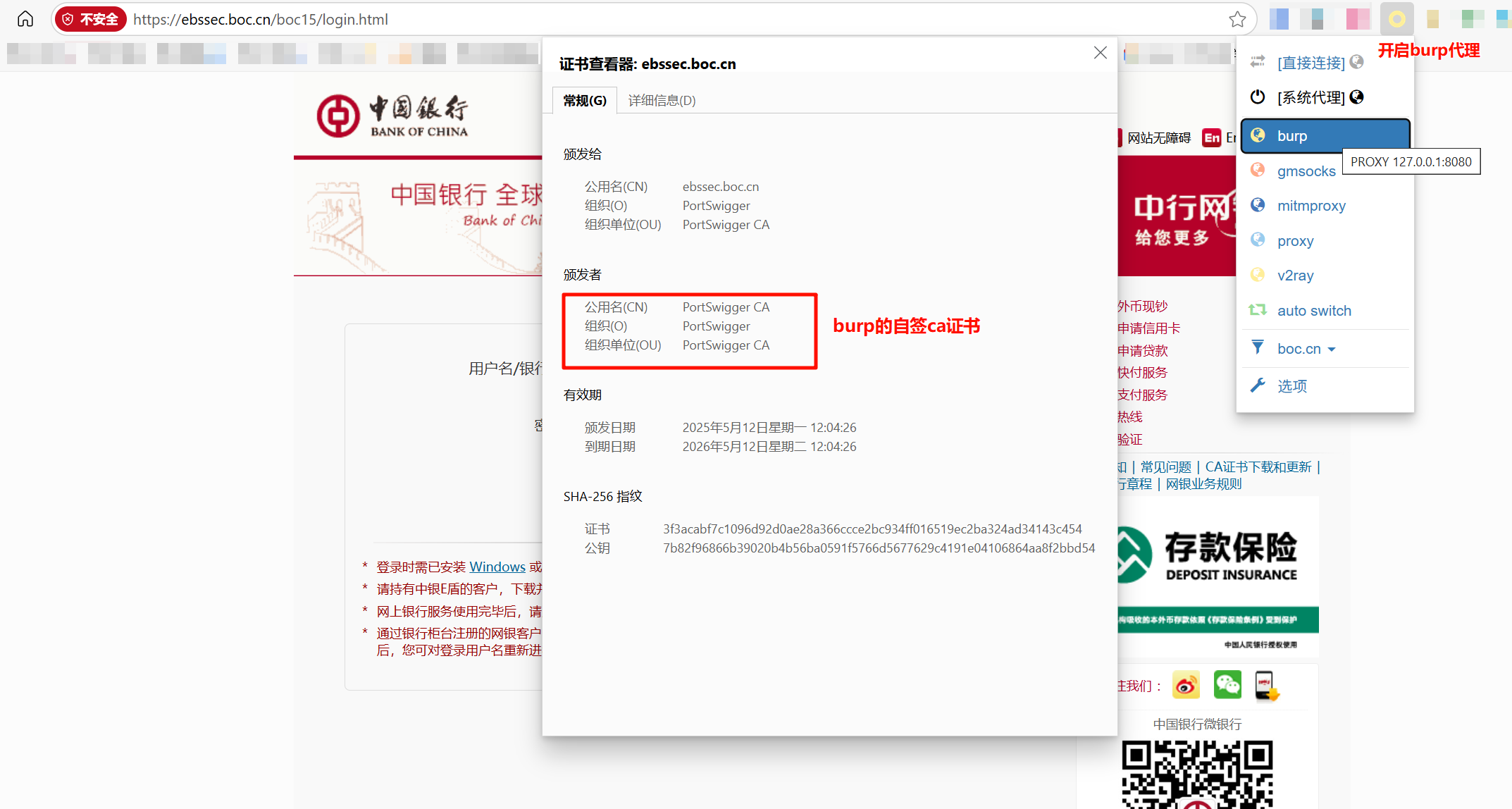This screenshot has height=809, width=1512.
Task: Click the mobile banking phone icon
Action: [x=1266, y=685]
